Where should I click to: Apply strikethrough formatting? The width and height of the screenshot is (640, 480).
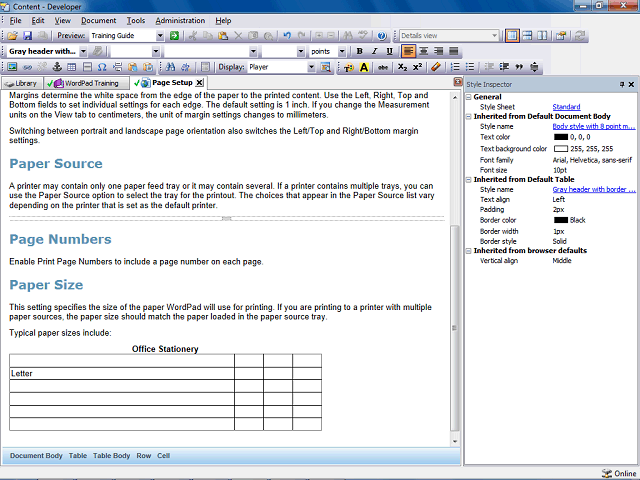tap(382, 67)
